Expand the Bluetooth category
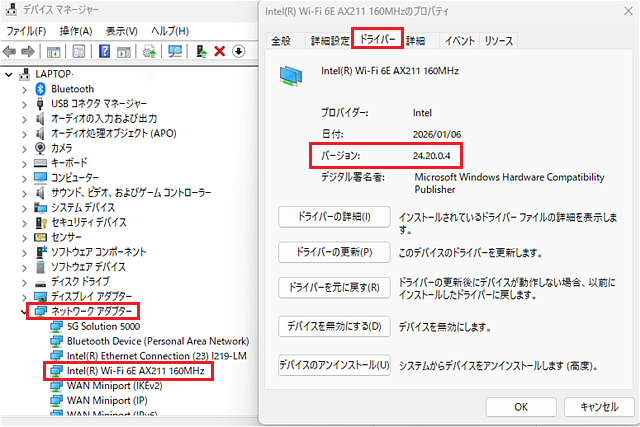The height and width of the screenshot is (427, 640). 24,90
